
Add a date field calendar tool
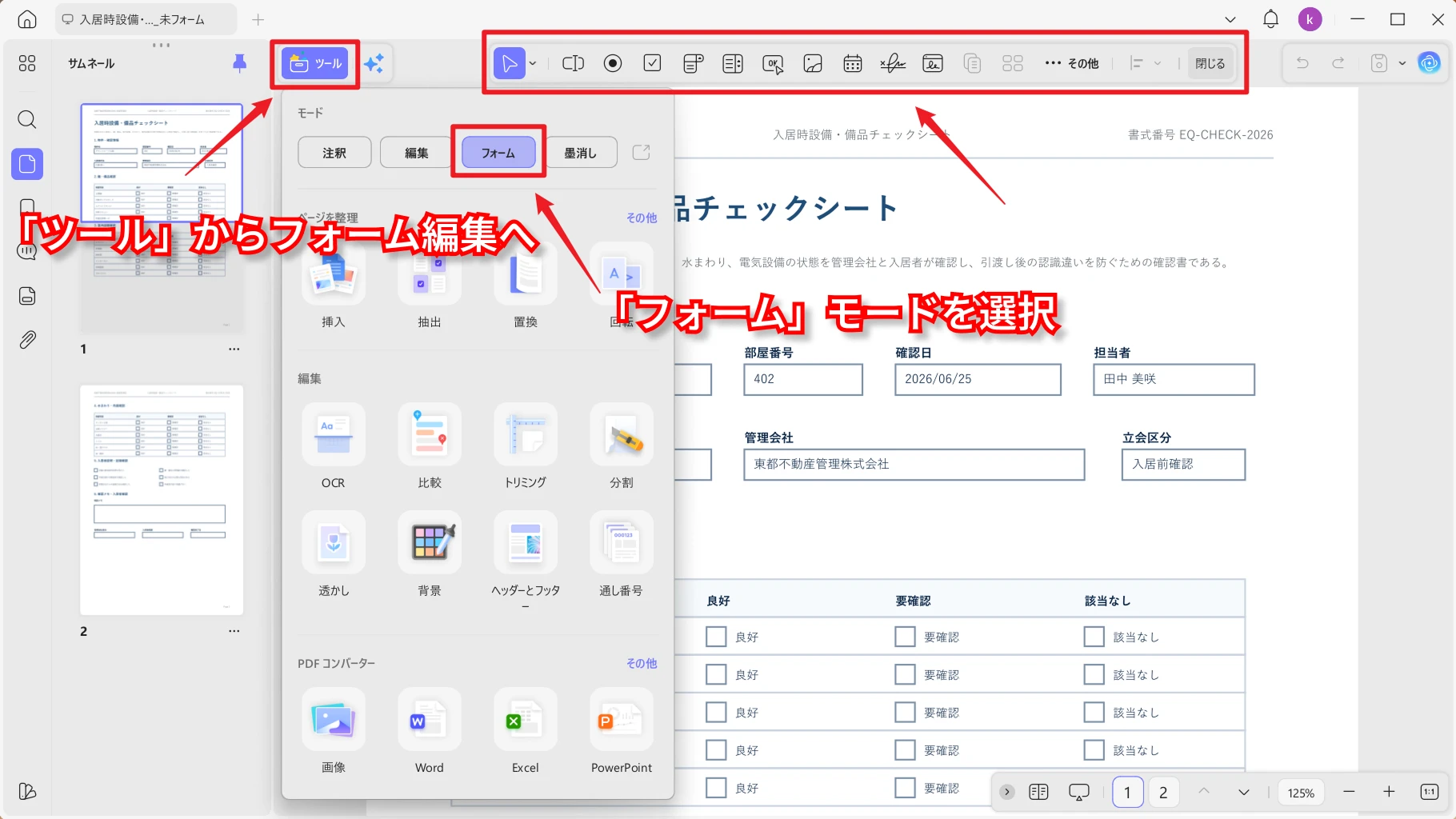(x=853, y=63)
